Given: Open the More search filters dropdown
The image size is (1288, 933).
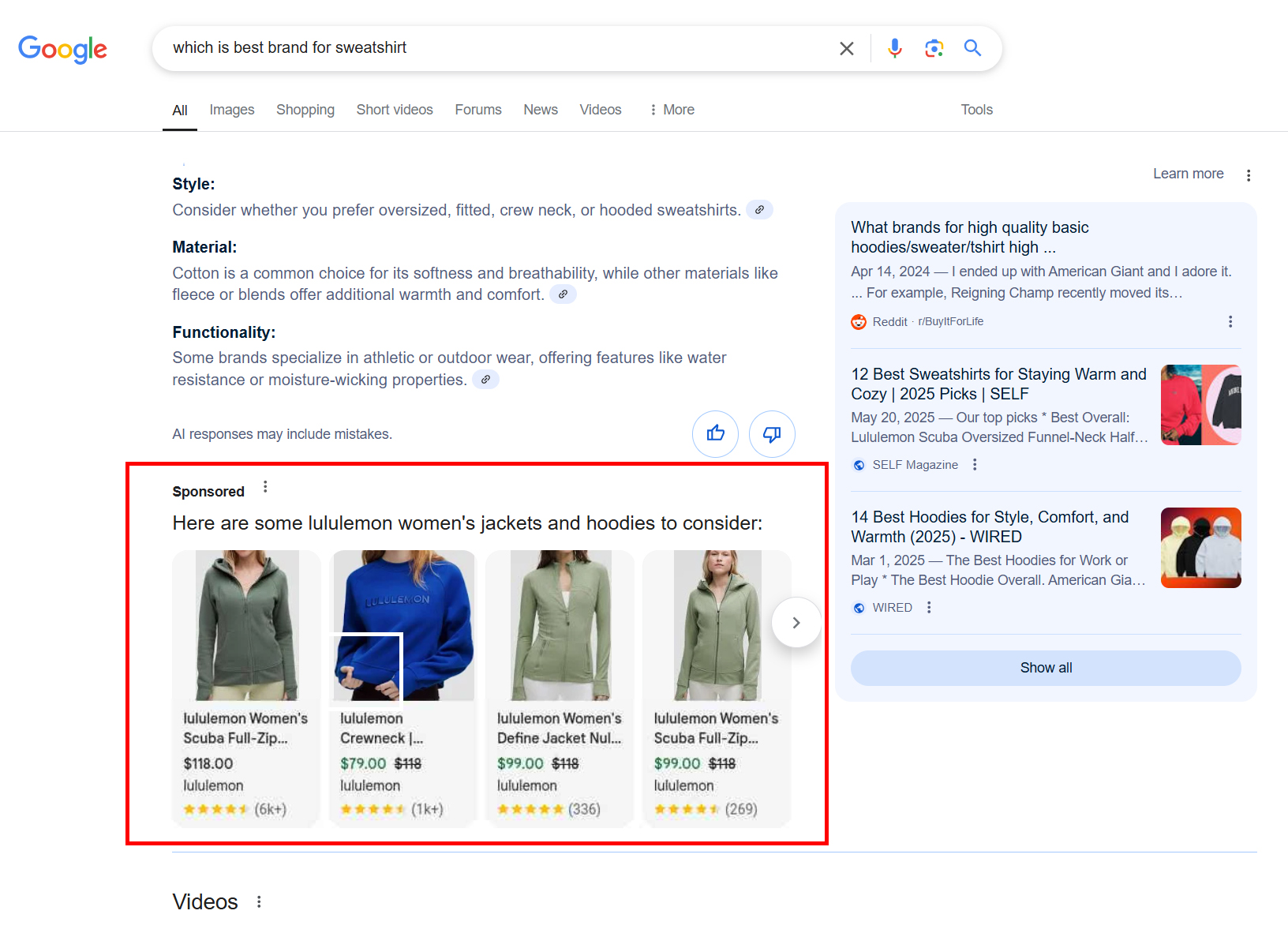Looking at the screenshot, I should (672, 110).
